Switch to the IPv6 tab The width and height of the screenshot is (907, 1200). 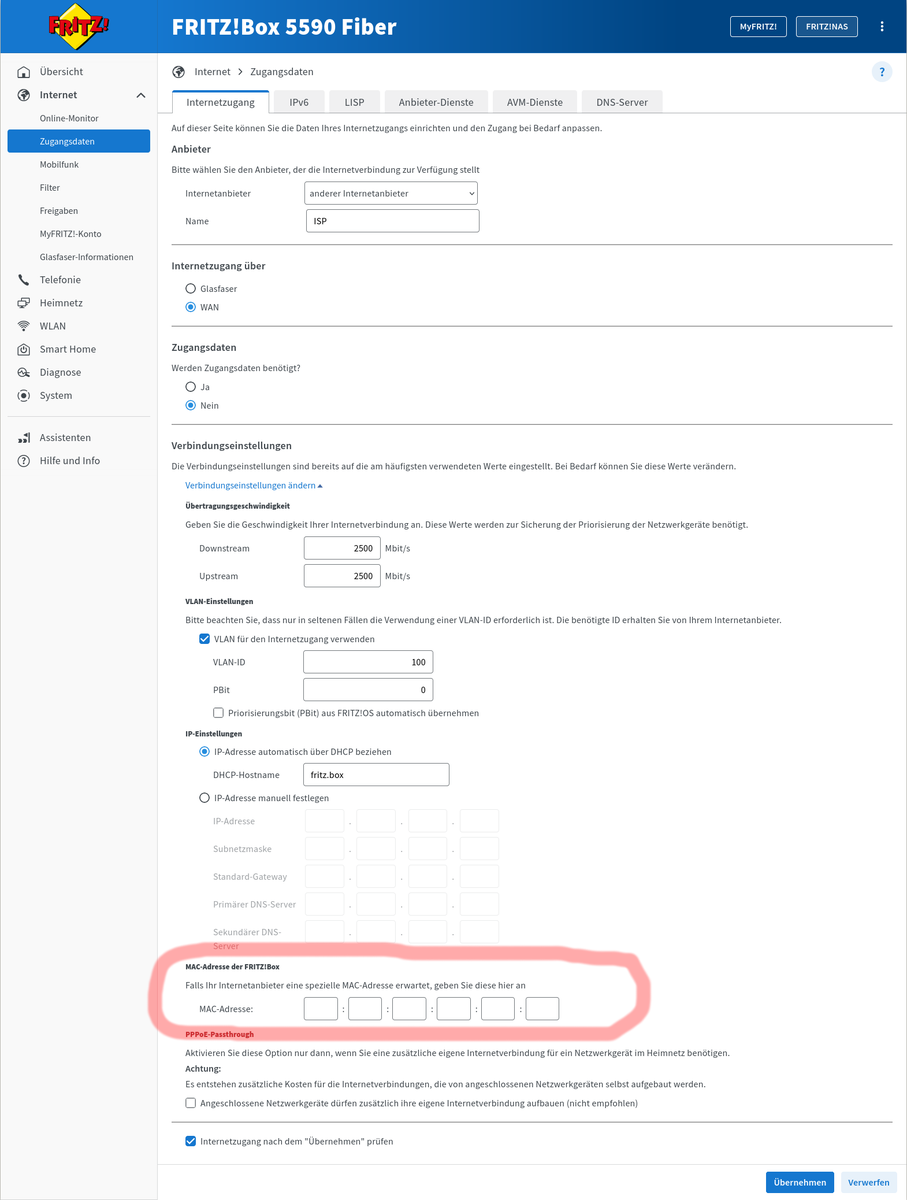299,102
